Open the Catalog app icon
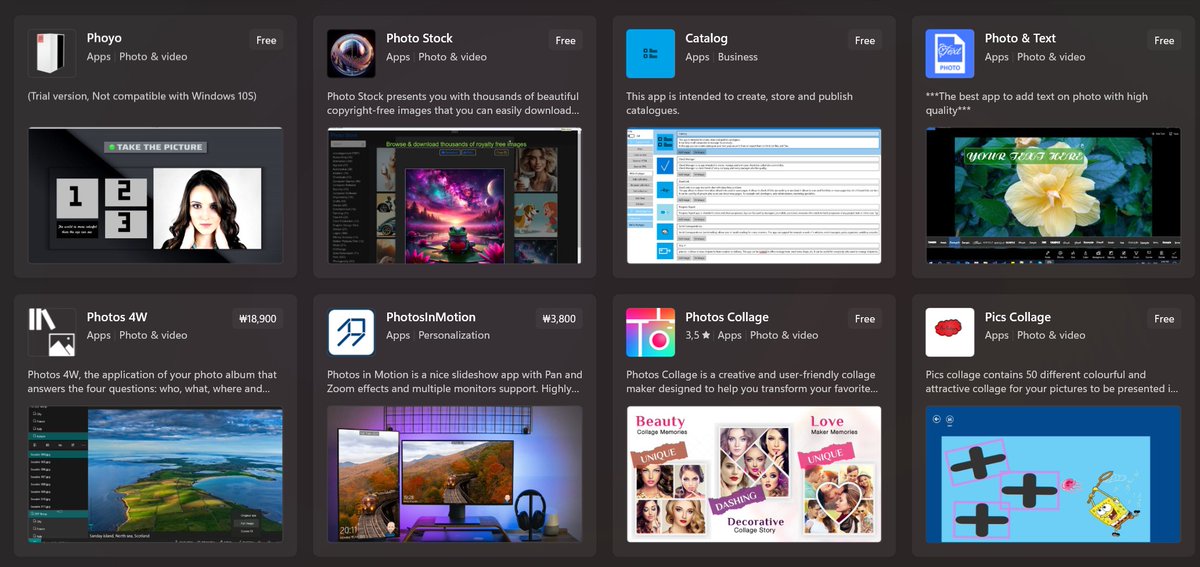This screenshot has height=567, width=1200. point(650,54)
